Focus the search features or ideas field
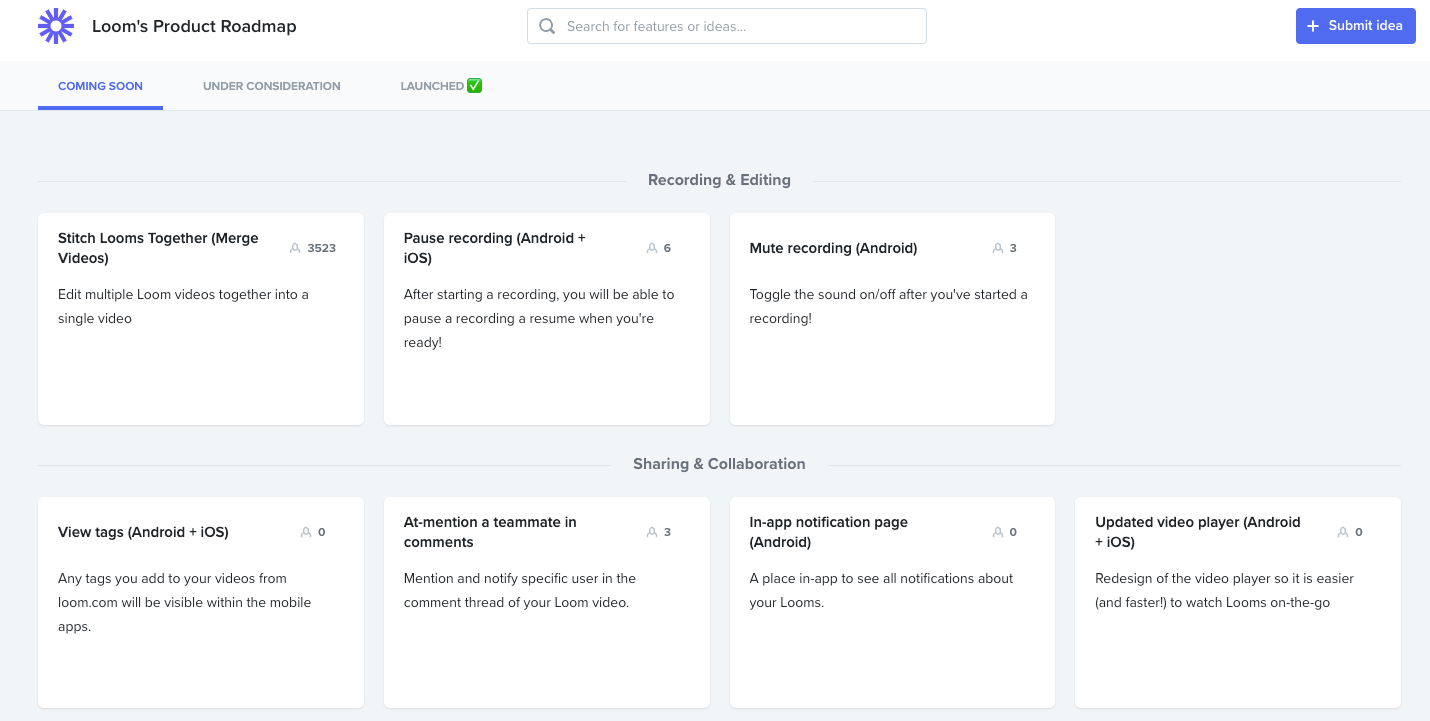The height and width of the screenshot is (721, 1430). tap(727, 27)
